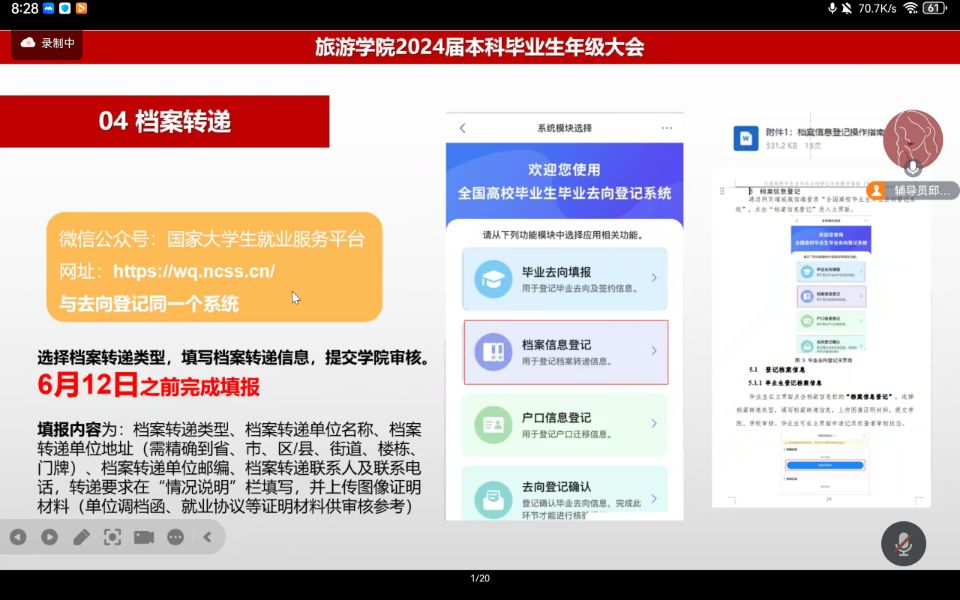Open the more options ellipsis in toolbar

(x=176, y=537)
